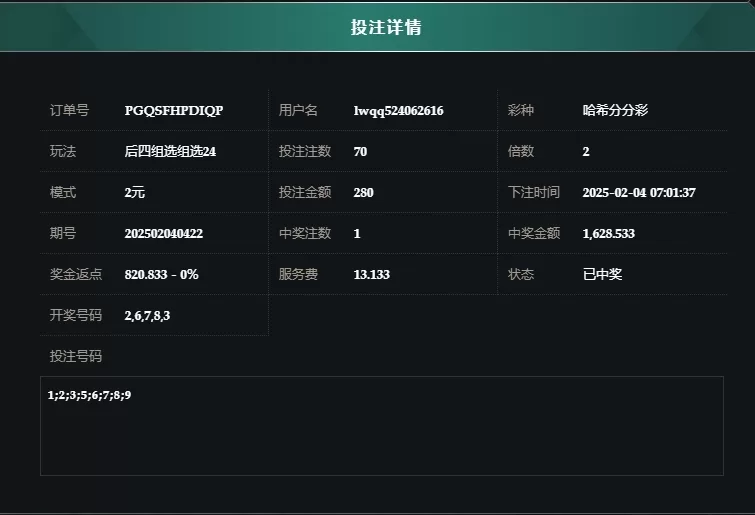Select the bet numbers 1;2;3;5;6;7;8;9
This screenshot has height=515, width=755.
point(89,395)
